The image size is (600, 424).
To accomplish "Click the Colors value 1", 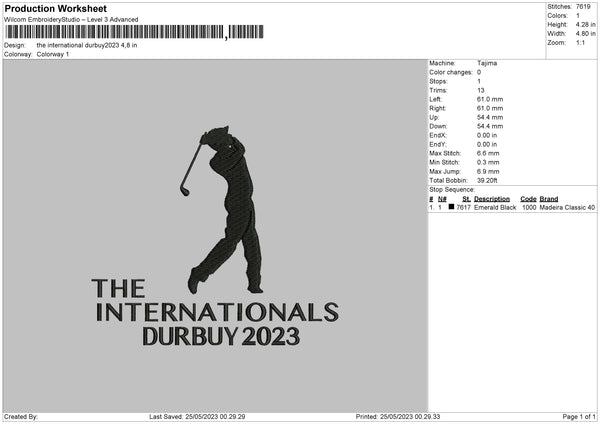I will coord(578,16).
